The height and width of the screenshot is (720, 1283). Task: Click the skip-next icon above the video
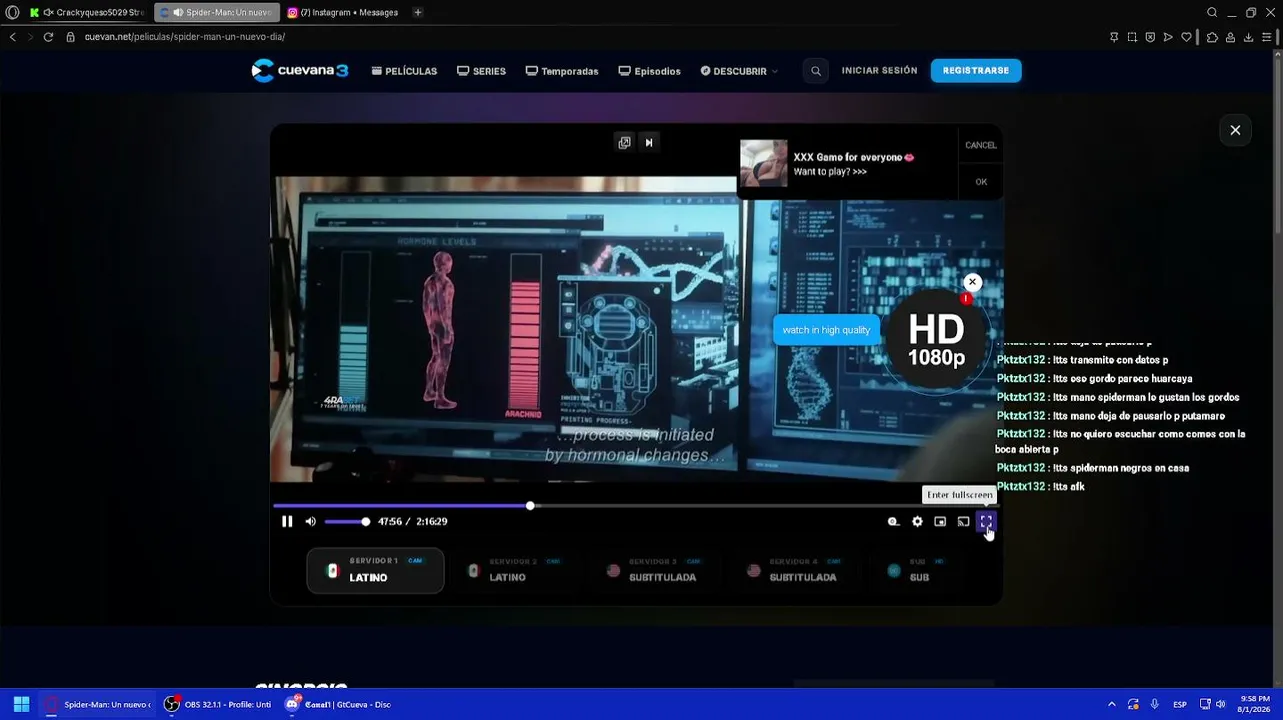coord(648,143)
